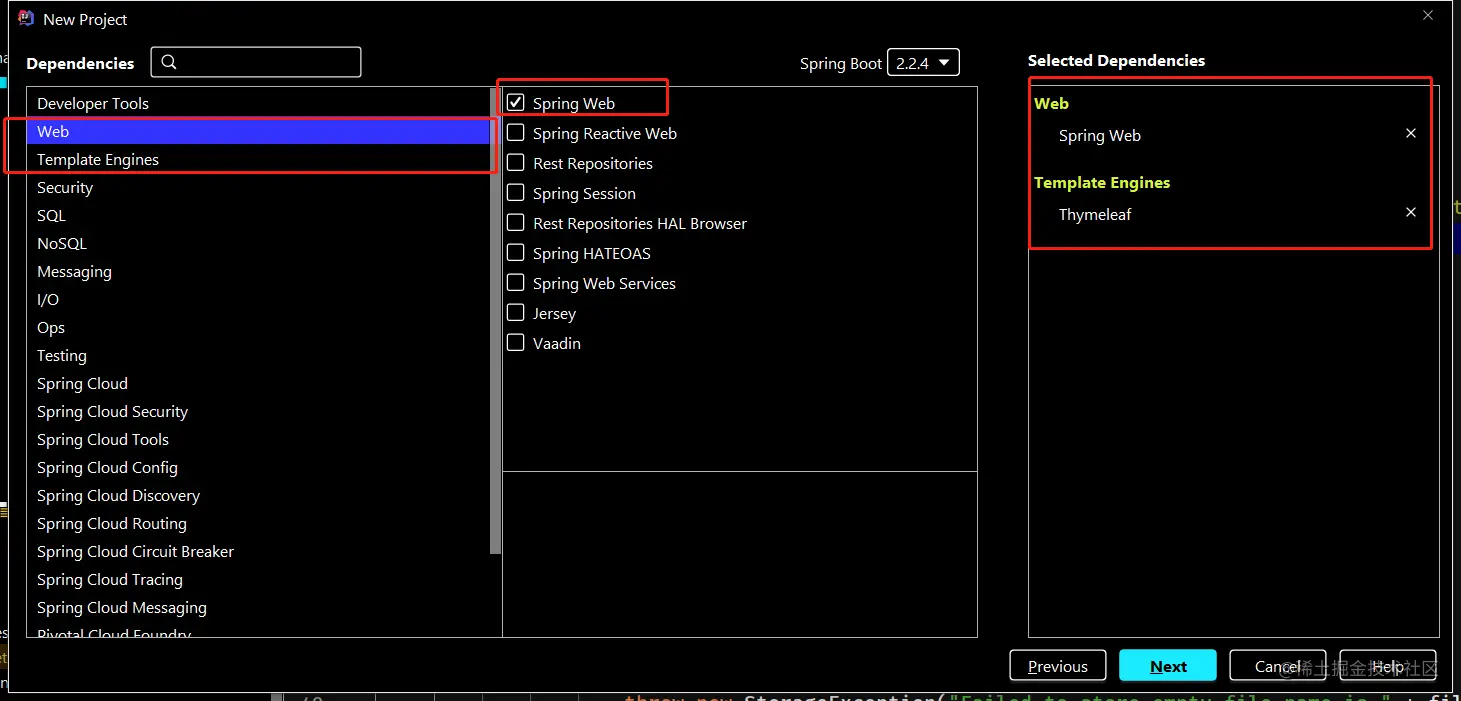Choose the Ops category

(258, 327)
